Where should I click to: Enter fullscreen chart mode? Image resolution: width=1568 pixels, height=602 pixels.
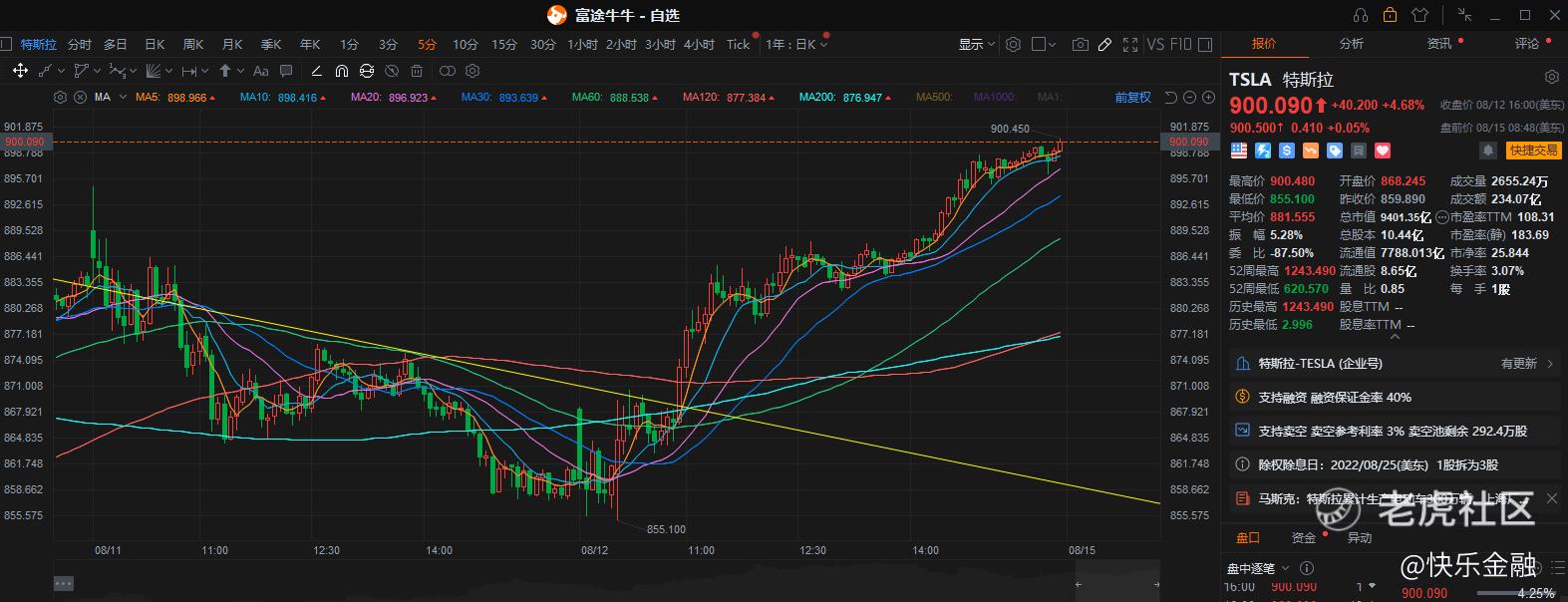[x=1130, y=44]
